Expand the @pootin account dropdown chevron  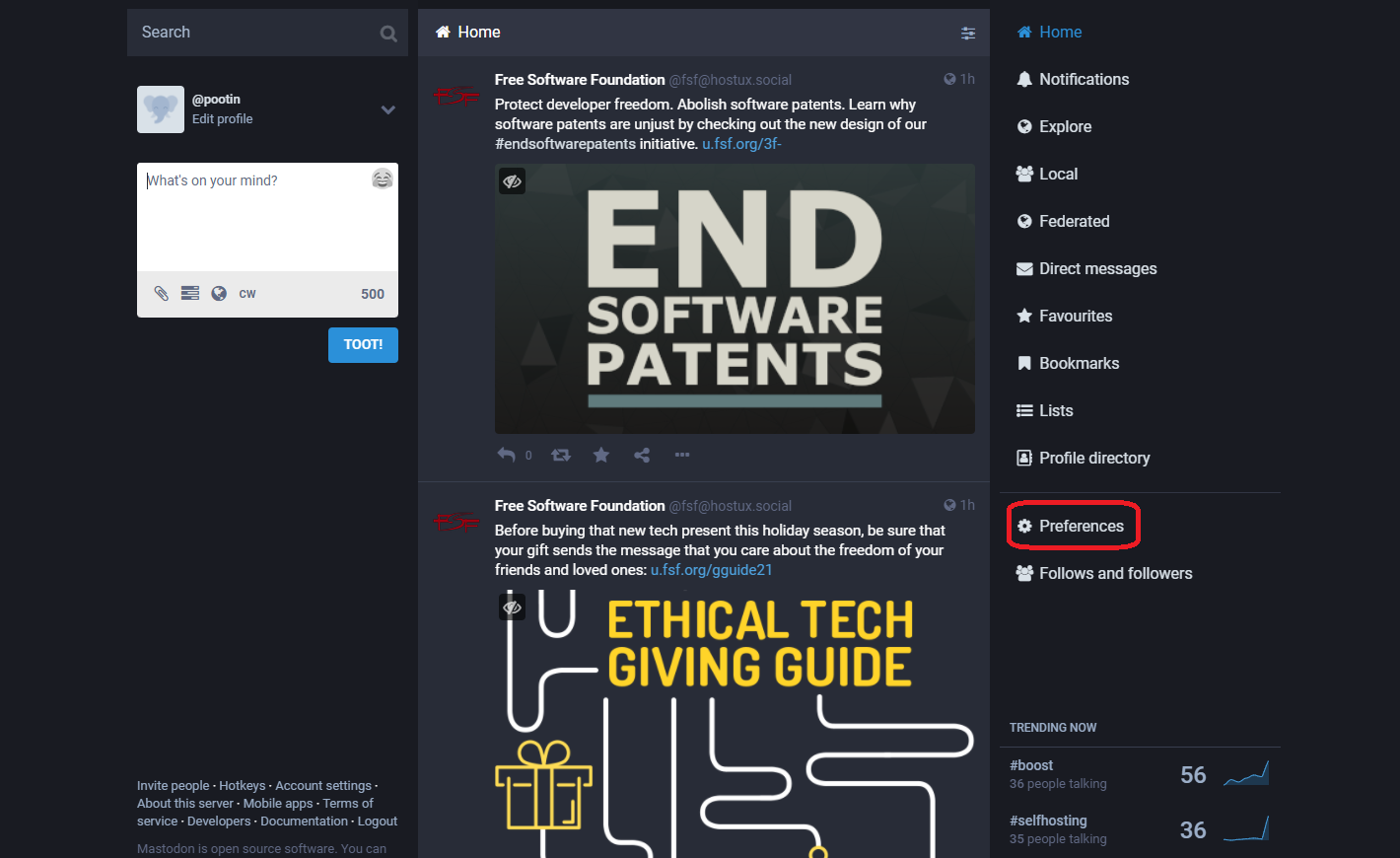(388, 109)
